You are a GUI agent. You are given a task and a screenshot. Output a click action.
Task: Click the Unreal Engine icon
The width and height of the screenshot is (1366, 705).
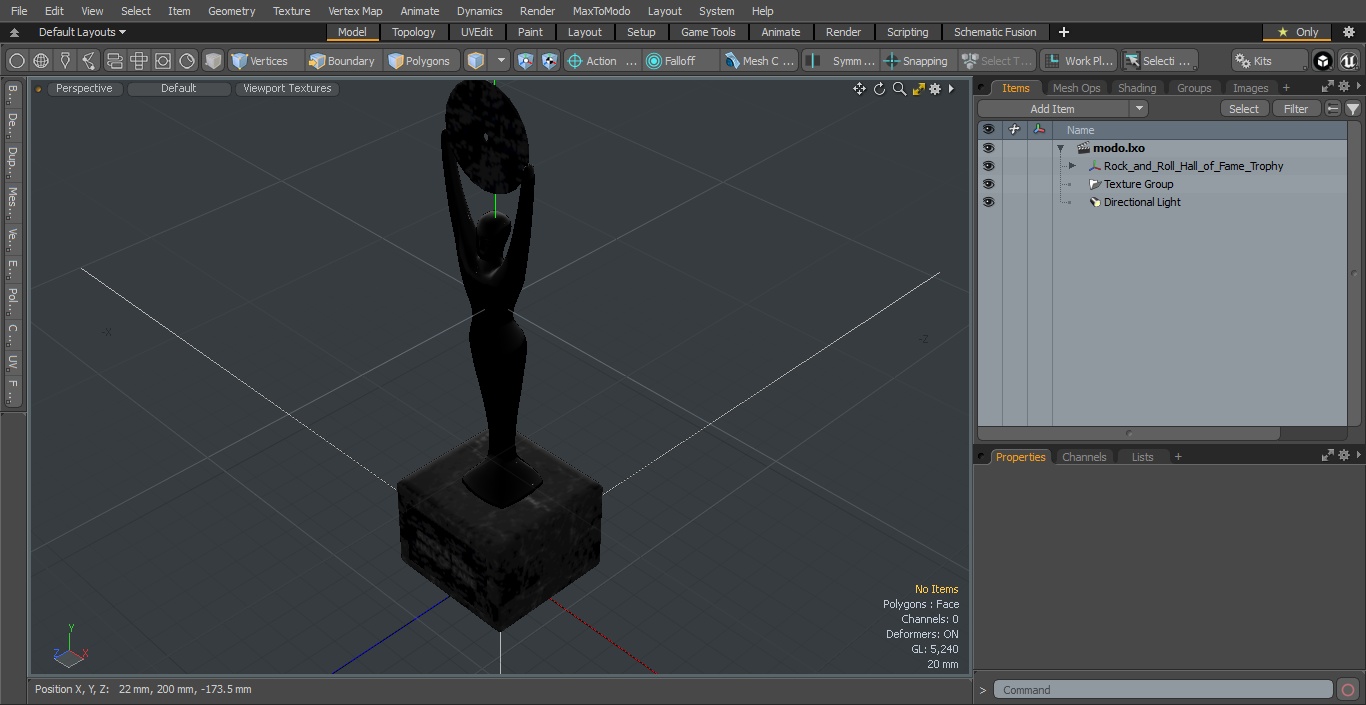pos(1348,61)
